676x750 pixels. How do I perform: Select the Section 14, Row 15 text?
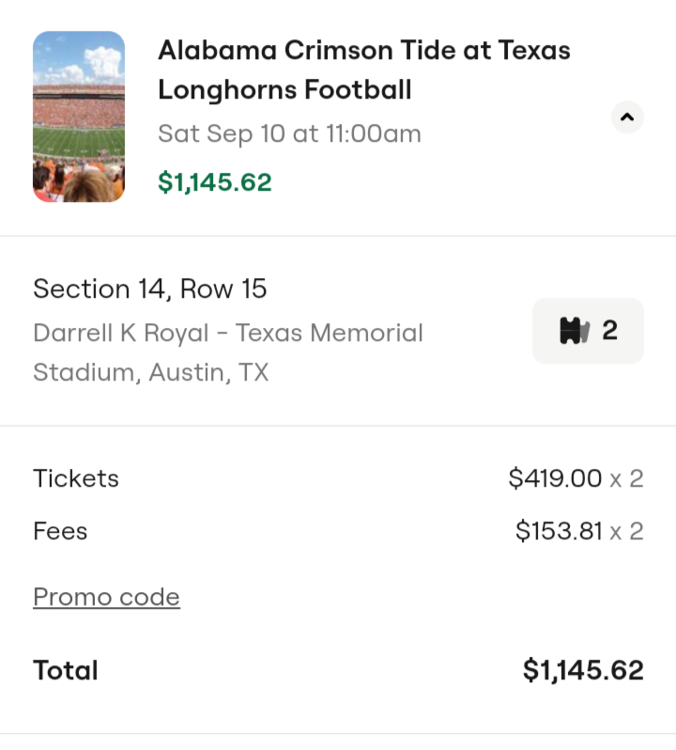point(150,289)
